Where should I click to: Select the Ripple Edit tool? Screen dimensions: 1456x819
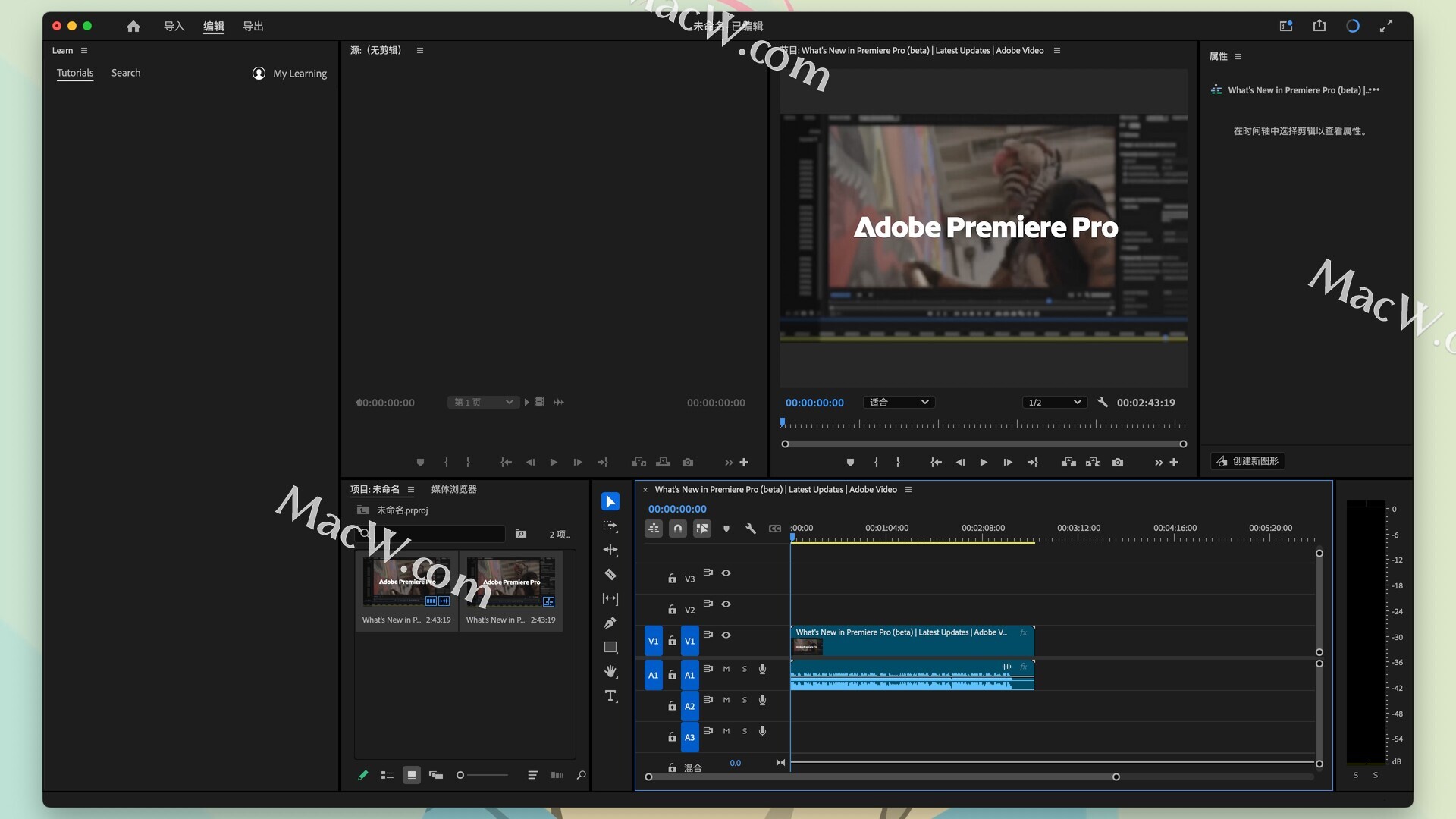click(x=610, y=550)
